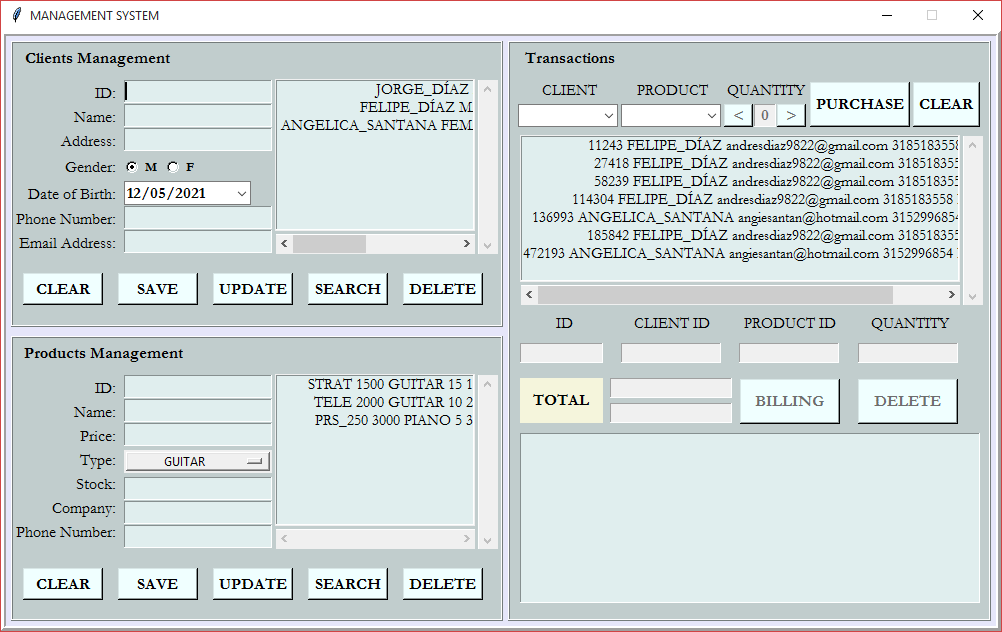
Task: Select JORGE_DÍAZ in the client list
Action: pos(420,89)
